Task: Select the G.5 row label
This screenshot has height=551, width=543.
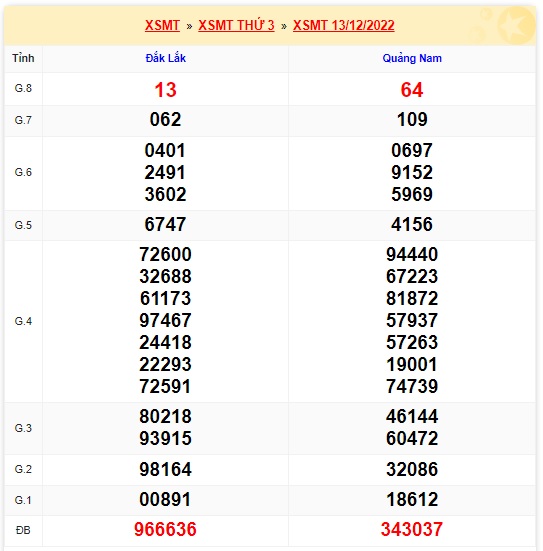Action: [x=23, y=225]
